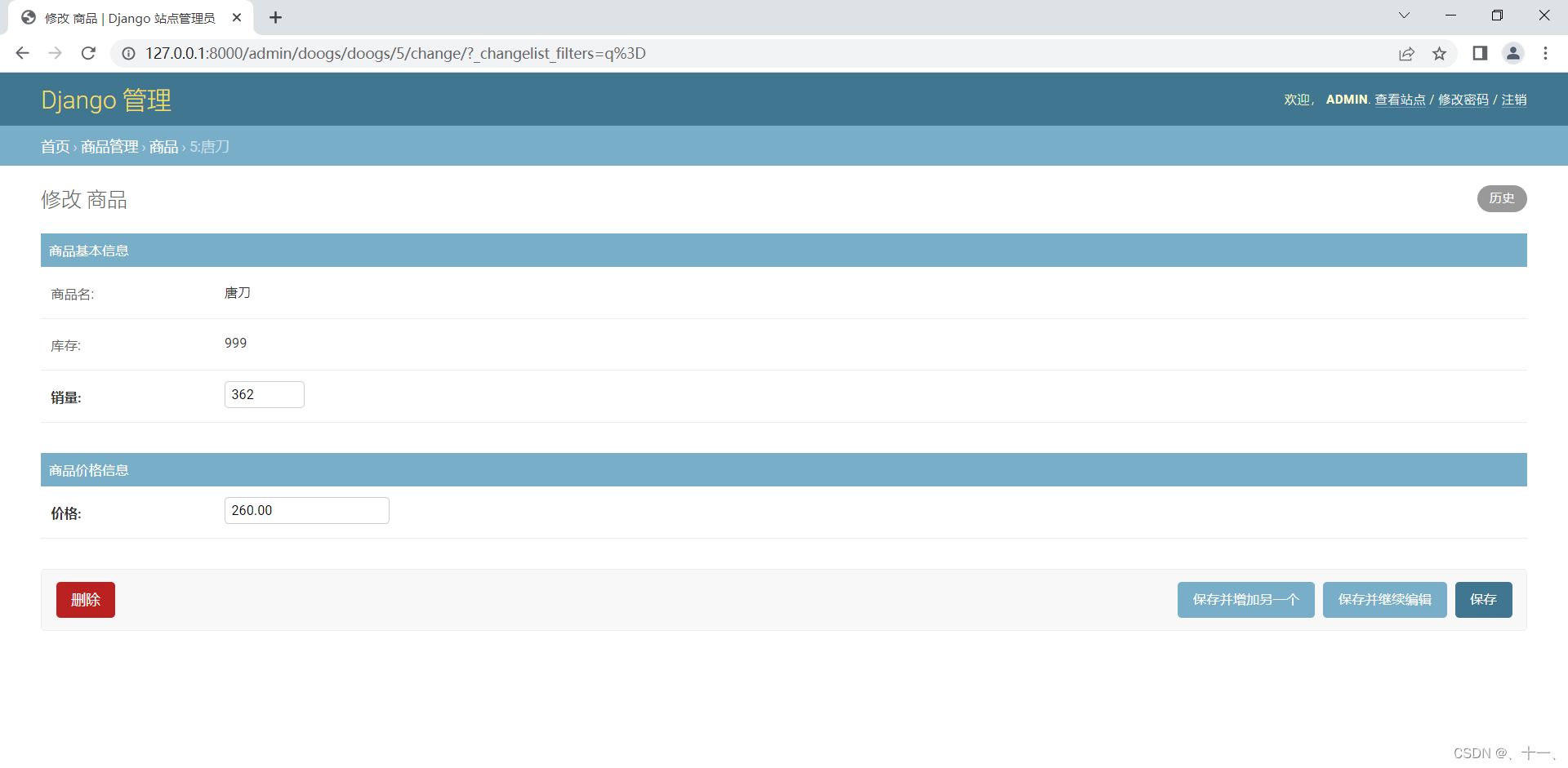Open Chrome profile avatar
The width and height of the screenshot is (1568, 768).
click(x=1512, y=53)
